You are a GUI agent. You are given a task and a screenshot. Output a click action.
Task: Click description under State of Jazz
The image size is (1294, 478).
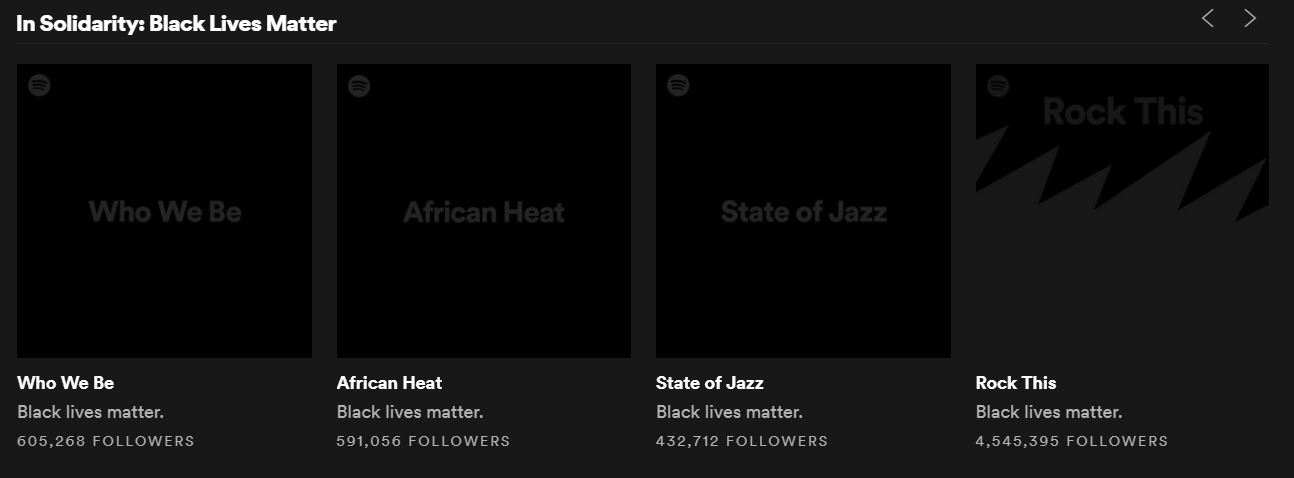click(x=729, y=412)
